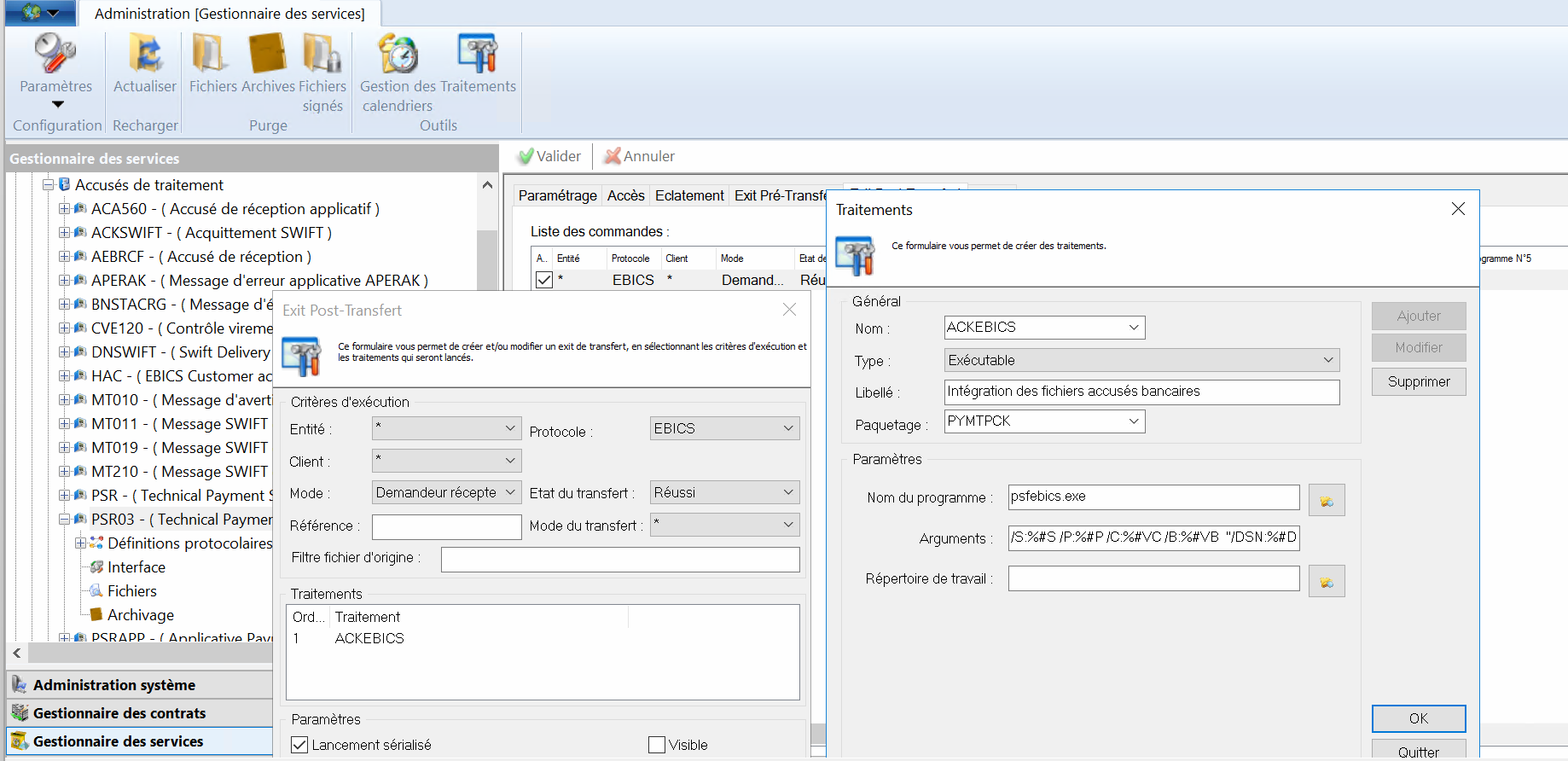The image size is (1568, 761).
Task: Toggle the Lancement sérialisé checkbox
Action: pos(299,745)
